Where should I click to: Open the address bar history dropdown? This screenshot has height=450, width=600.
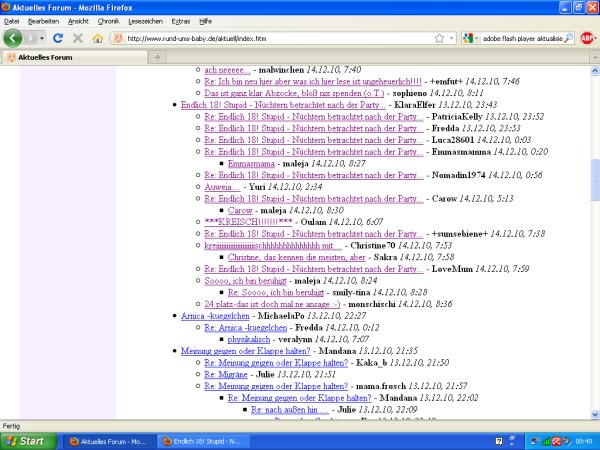tap(452, 38)
